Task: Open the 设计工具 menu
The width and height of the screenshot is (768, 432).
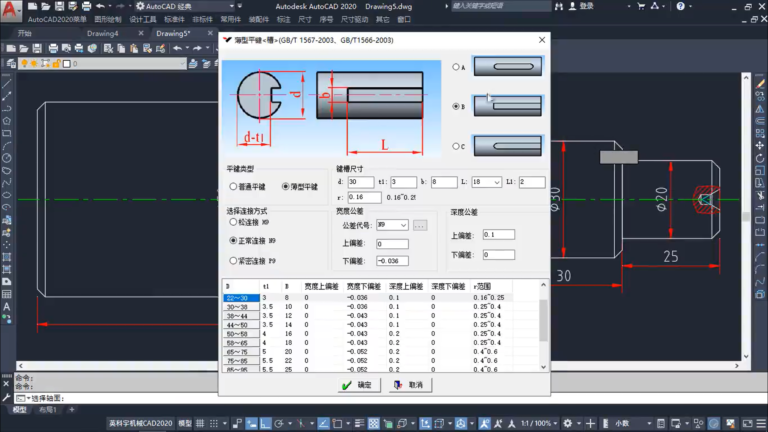Action: pos(143,20)
